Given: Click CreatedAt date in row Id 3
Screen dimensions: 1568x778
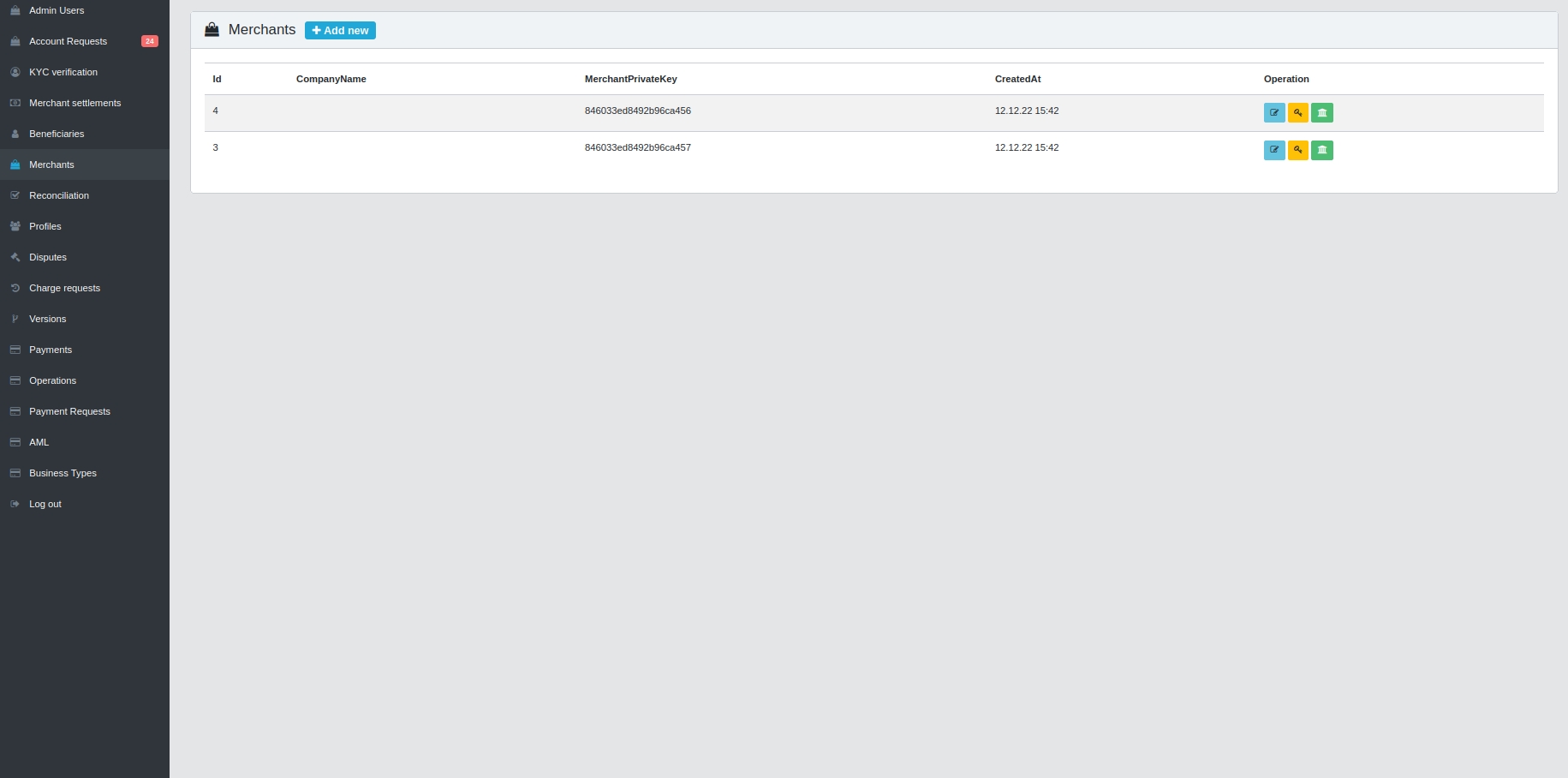Looking at the screenshot, I should [x=1027, y=147].
